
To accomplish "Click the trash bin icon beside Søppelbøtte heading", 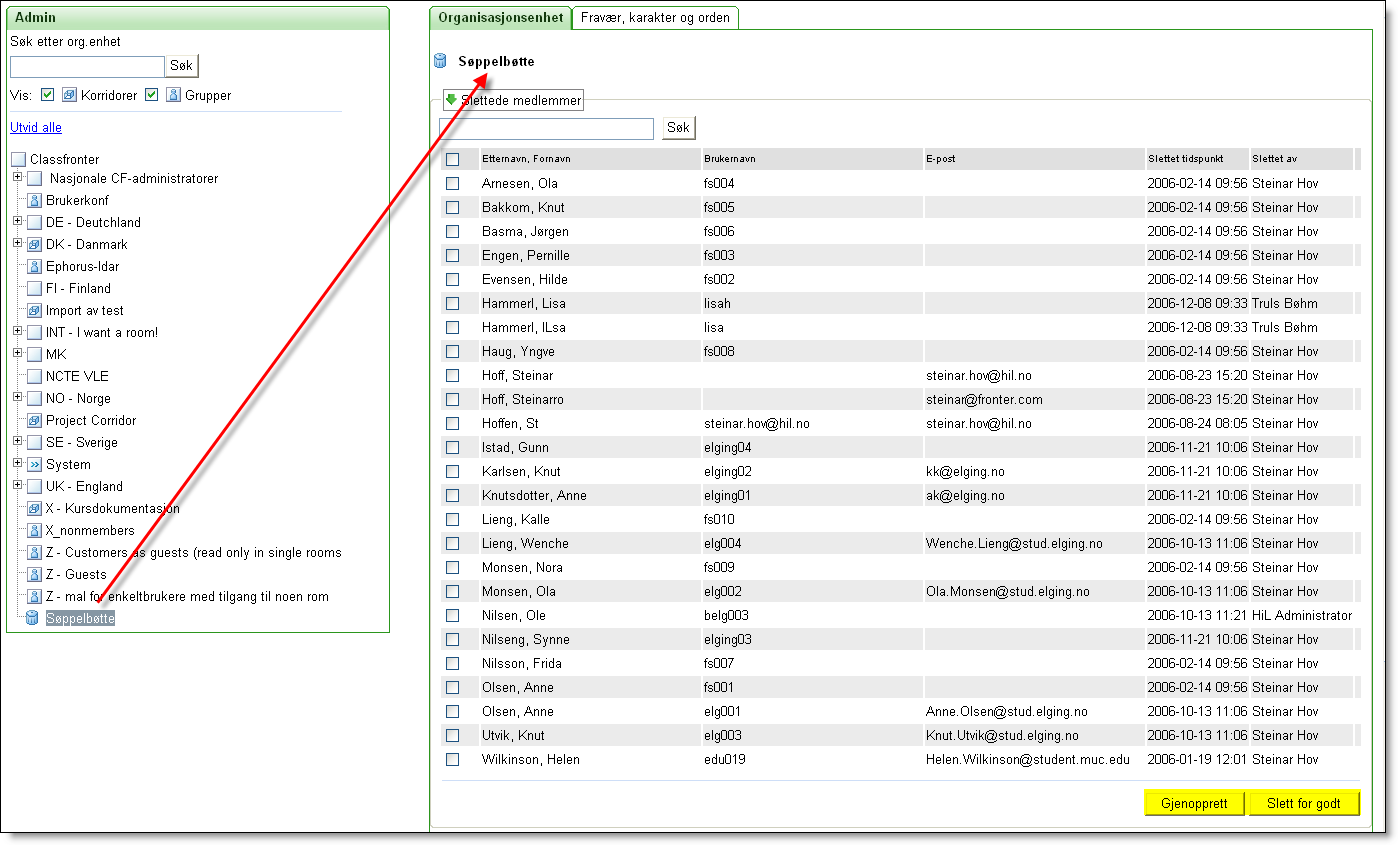I will (440, 61).
